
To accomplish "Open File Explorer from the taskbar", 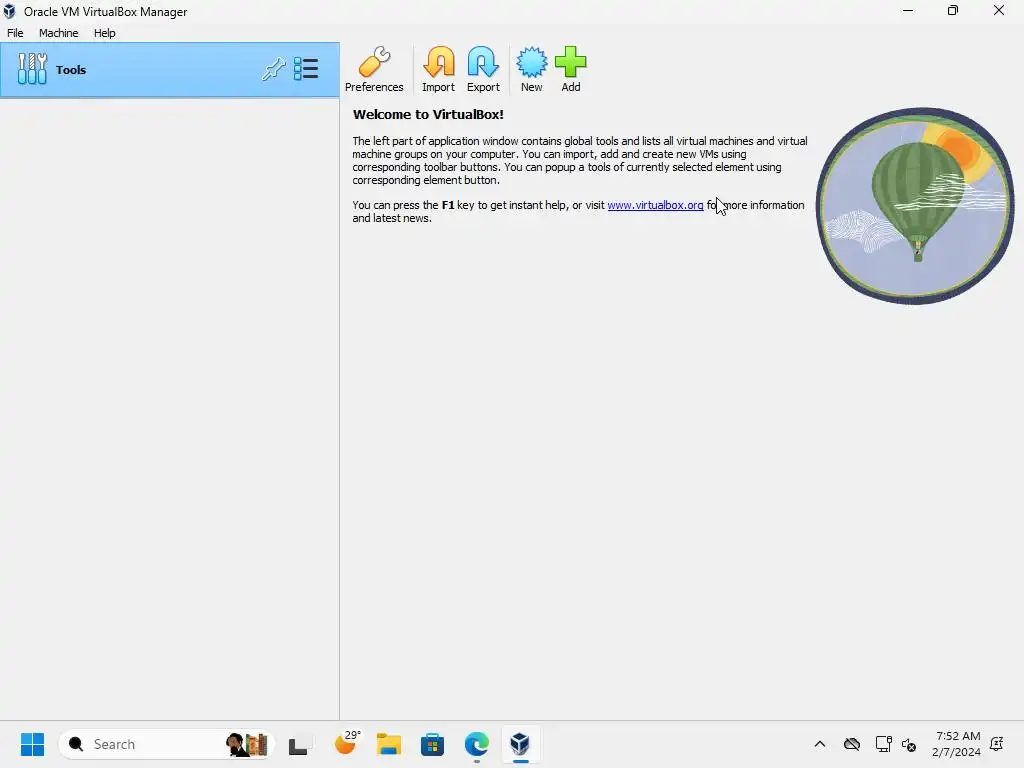I will (389, 744).
